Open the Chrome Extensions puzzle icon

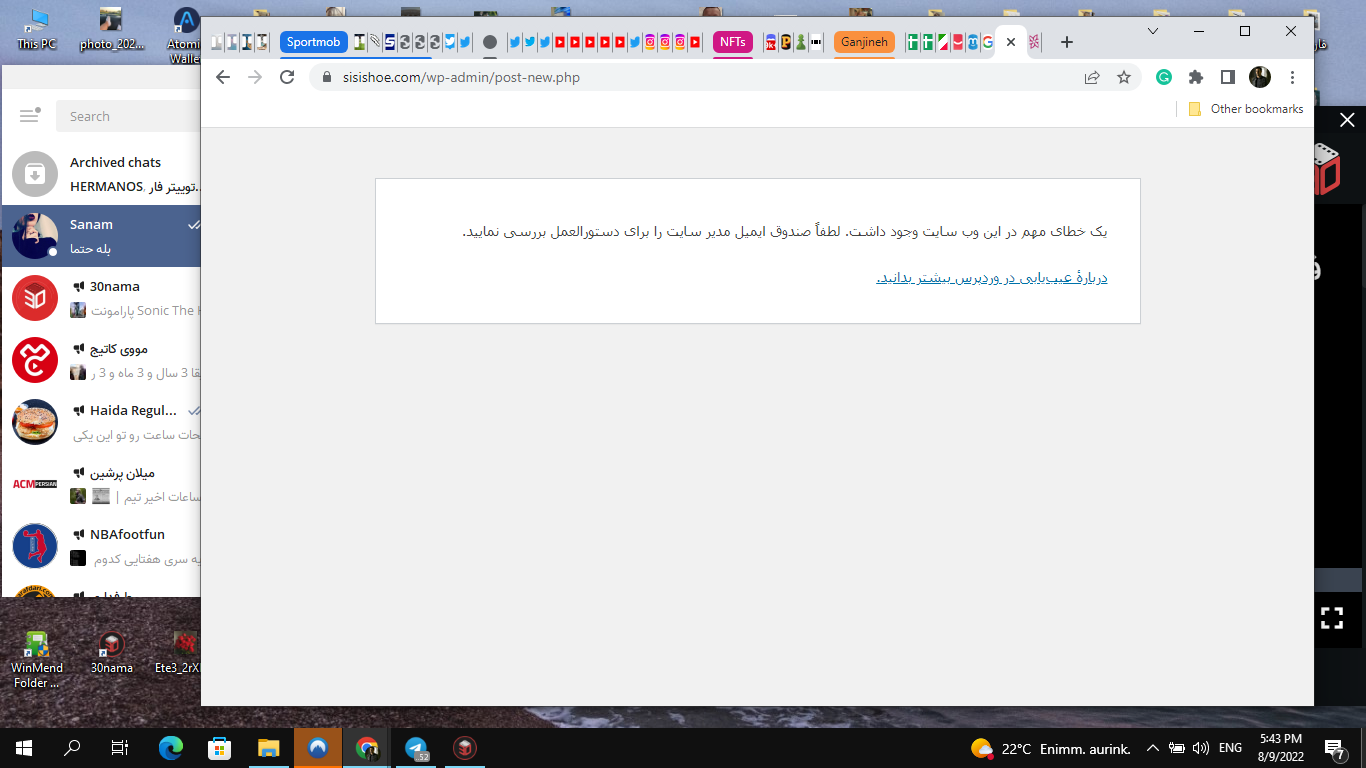click(x=1195, y=77)
